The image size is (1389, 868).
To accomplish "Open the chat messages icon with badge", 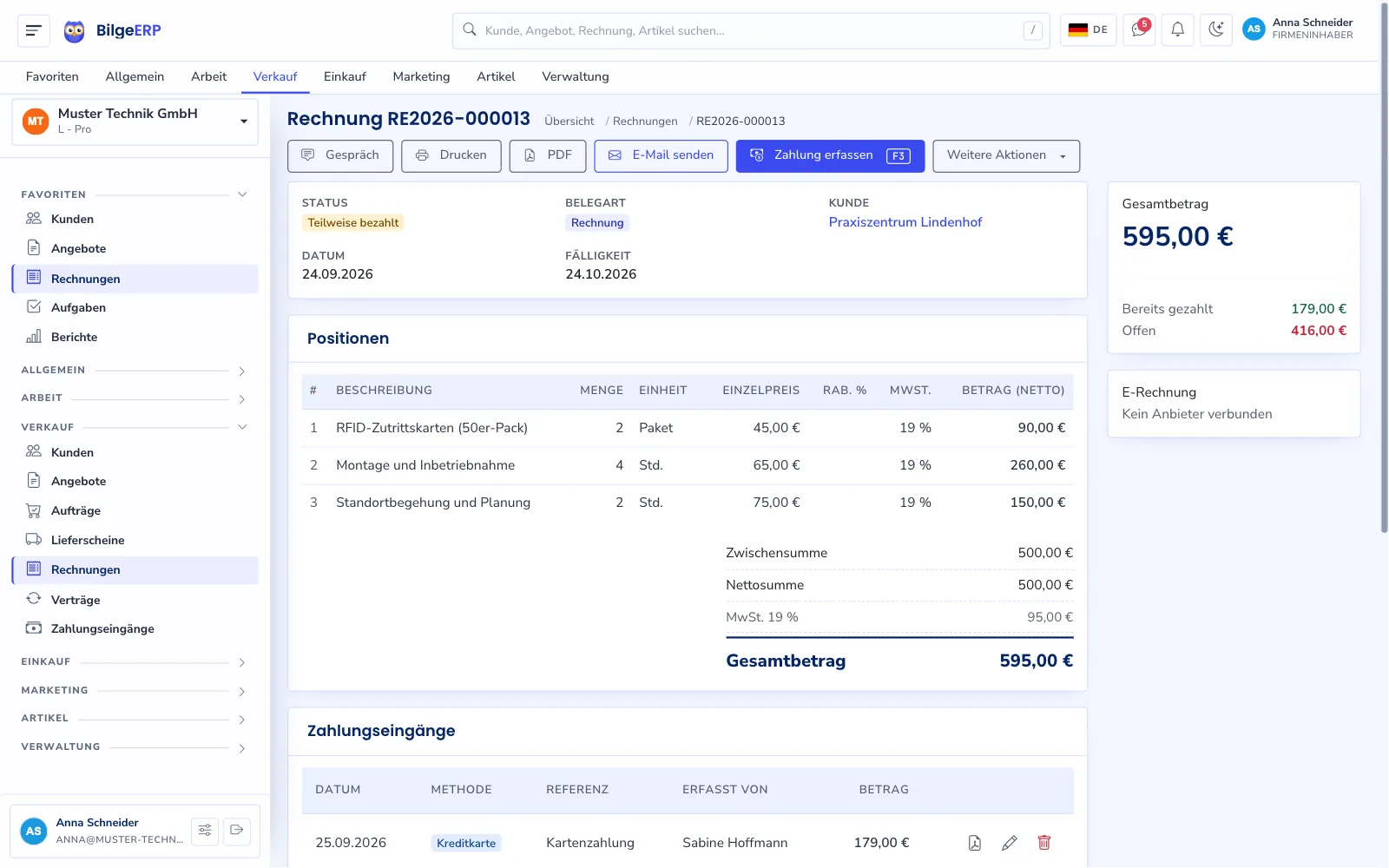I will [1138, 30].
